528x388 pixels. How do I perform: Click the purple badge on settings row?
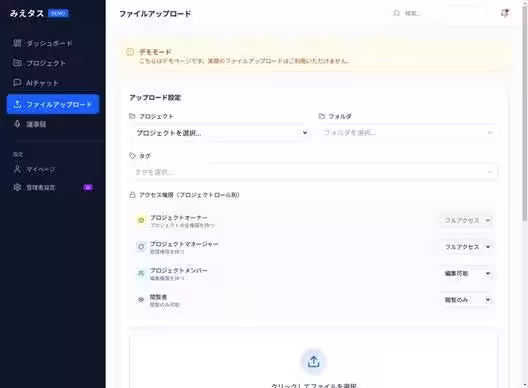coord(88,187)
